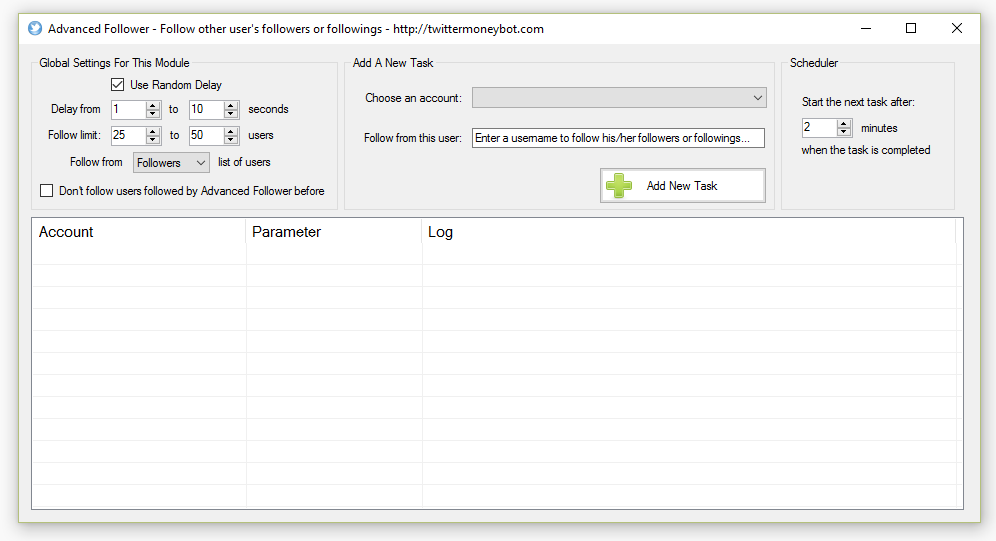Click the 'Add A New Task' group heading
The height and width of the screenshot is (541, 996).
coord(393,63)
